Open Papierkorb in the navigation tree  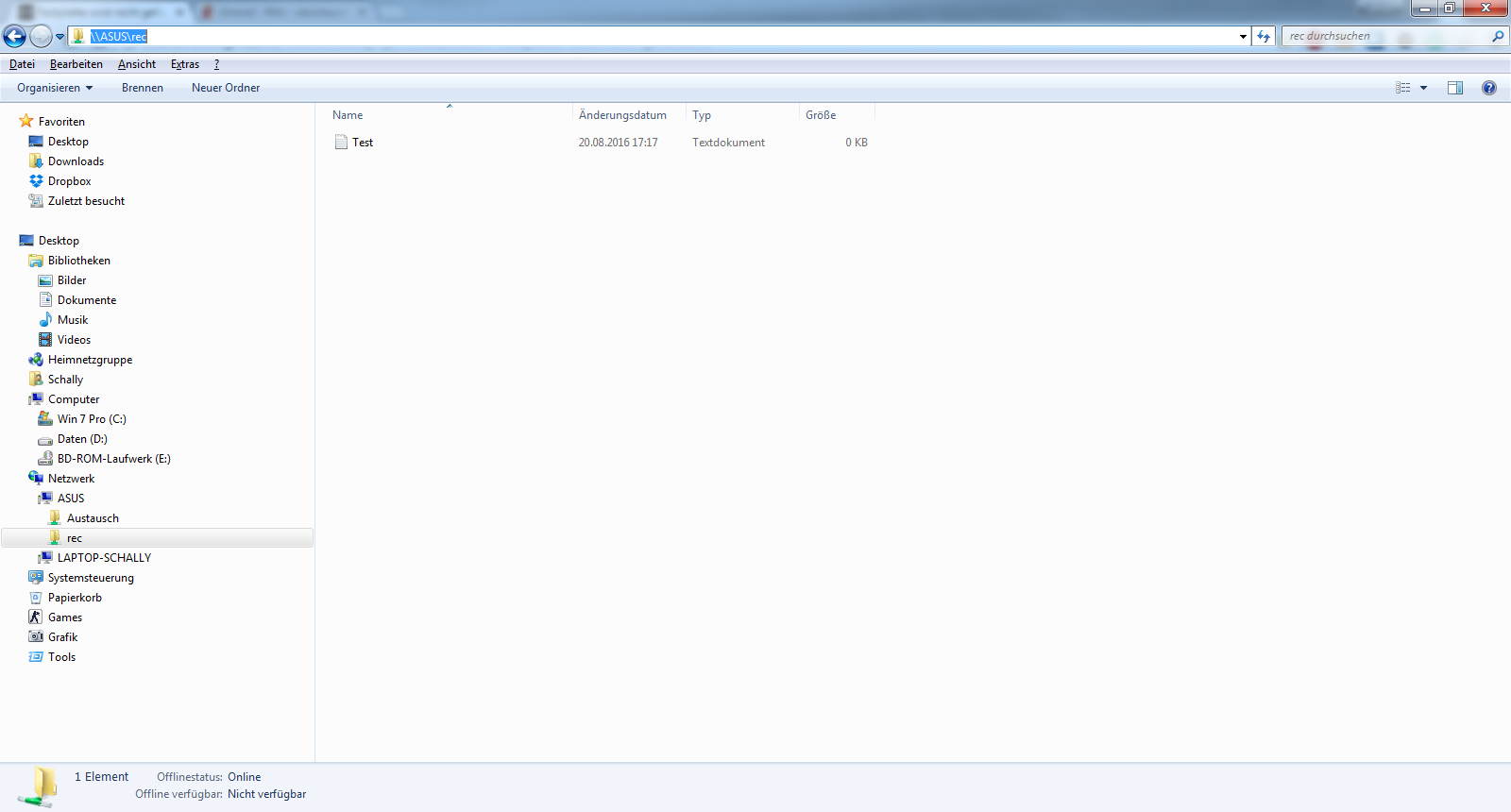pyautogui.click(x=75, y=598)
